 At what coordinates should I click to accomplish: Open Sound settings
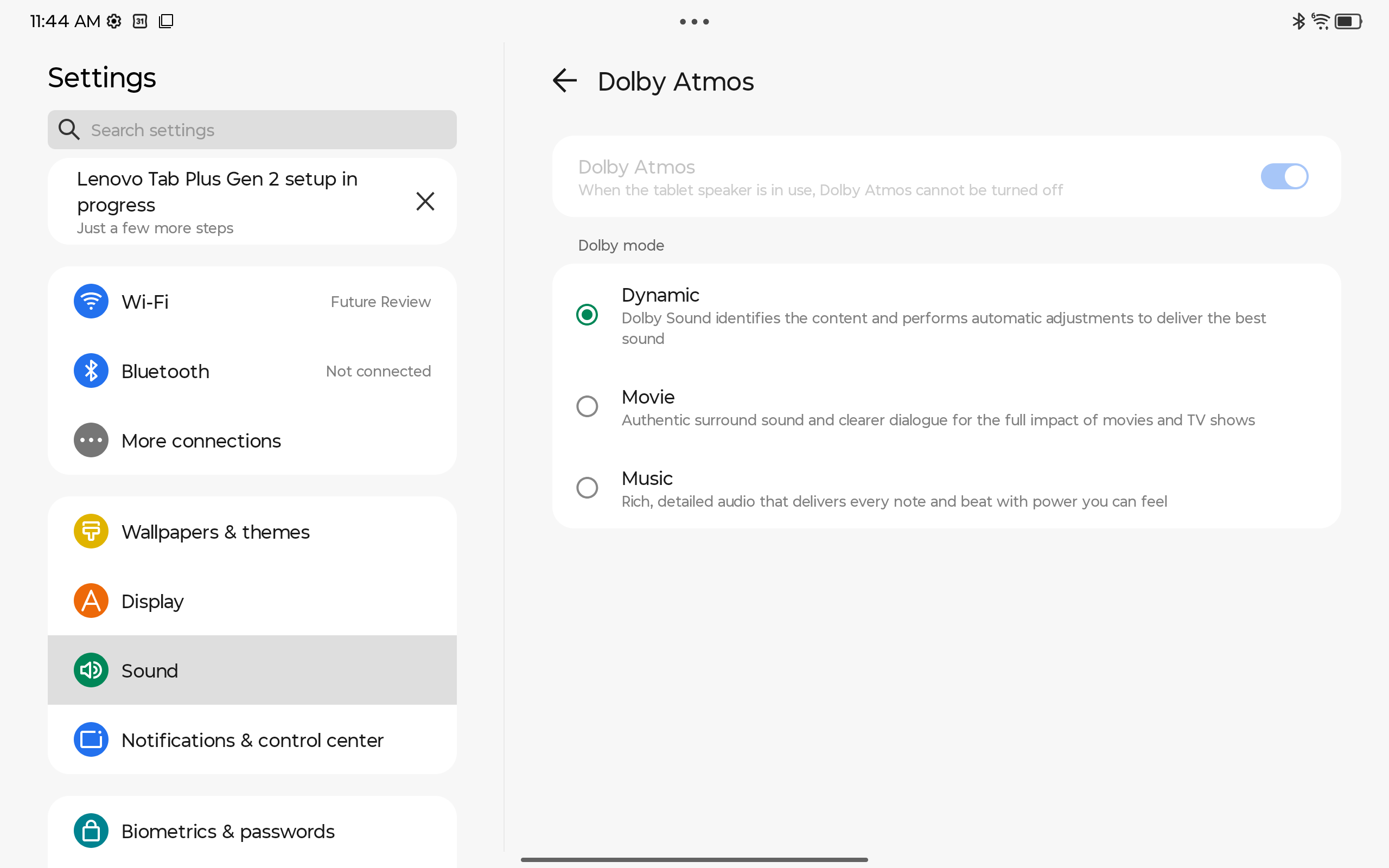252,671
